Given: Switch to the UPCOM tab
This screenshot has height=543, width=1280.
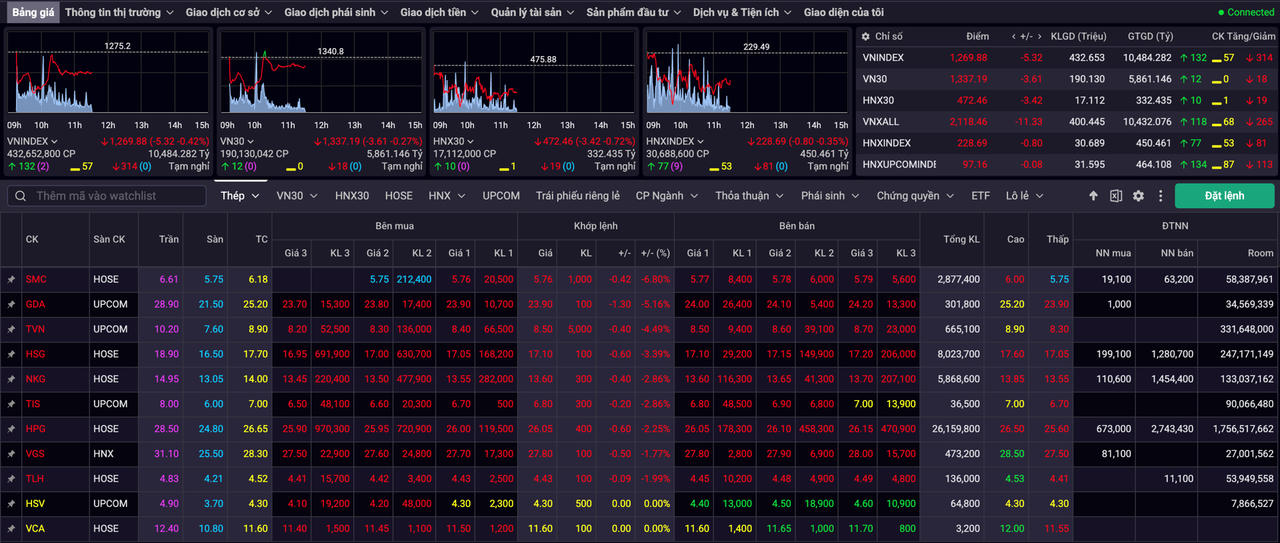Looking at the screenshot, I should pos(500,196).
